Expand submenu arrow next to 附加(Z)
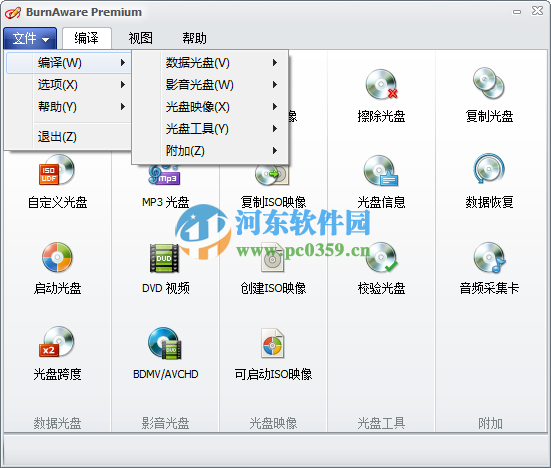Viewport: 551px width, 468px height. tap(275, 151)
